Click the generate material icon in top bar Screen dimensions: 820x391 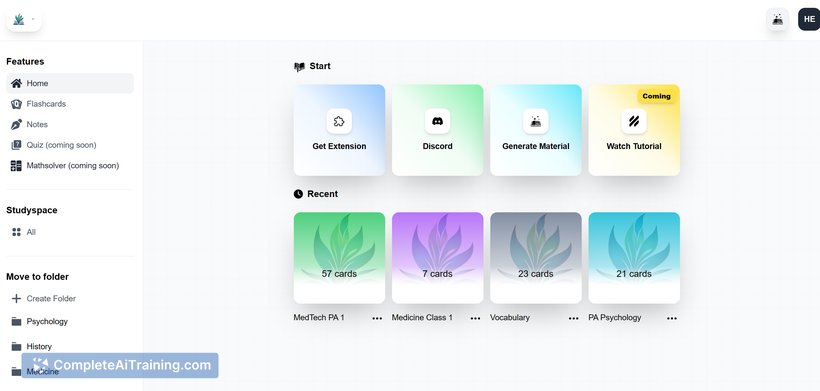pos(778,19)
